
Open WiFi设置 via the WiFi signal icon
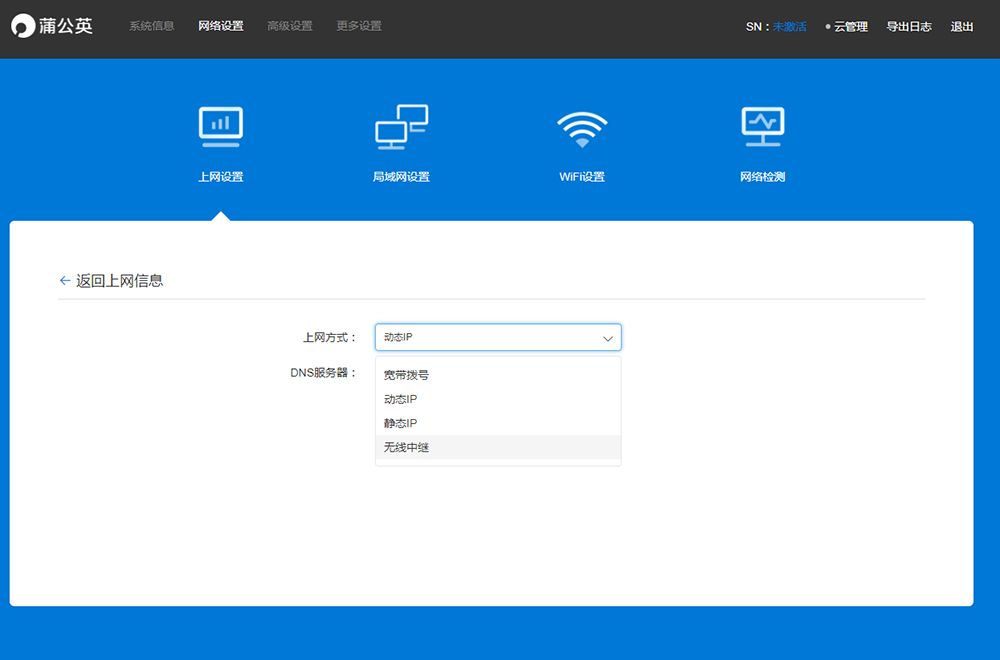tap(582, 128)
